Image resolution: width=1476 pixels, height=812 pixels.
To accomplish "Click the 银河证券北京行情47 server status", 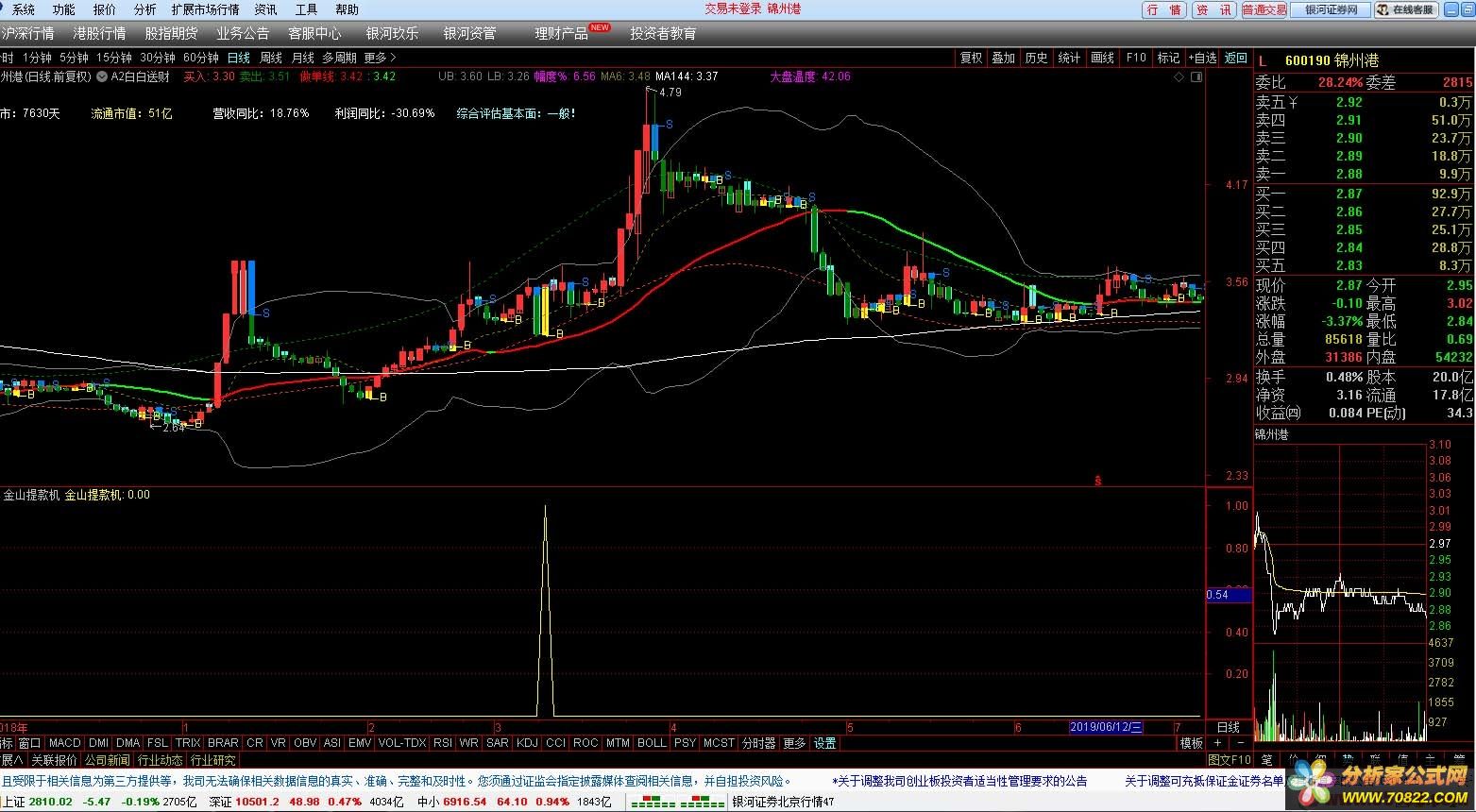I will point(784,802).
